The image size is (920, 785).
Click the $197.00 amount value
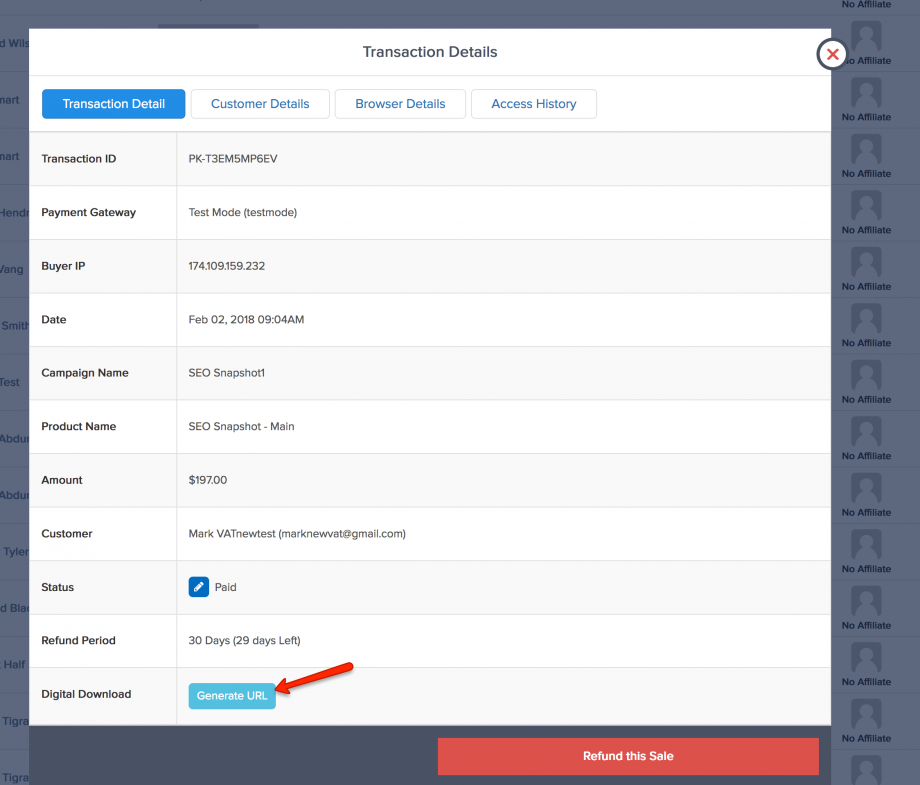point(208,480)
